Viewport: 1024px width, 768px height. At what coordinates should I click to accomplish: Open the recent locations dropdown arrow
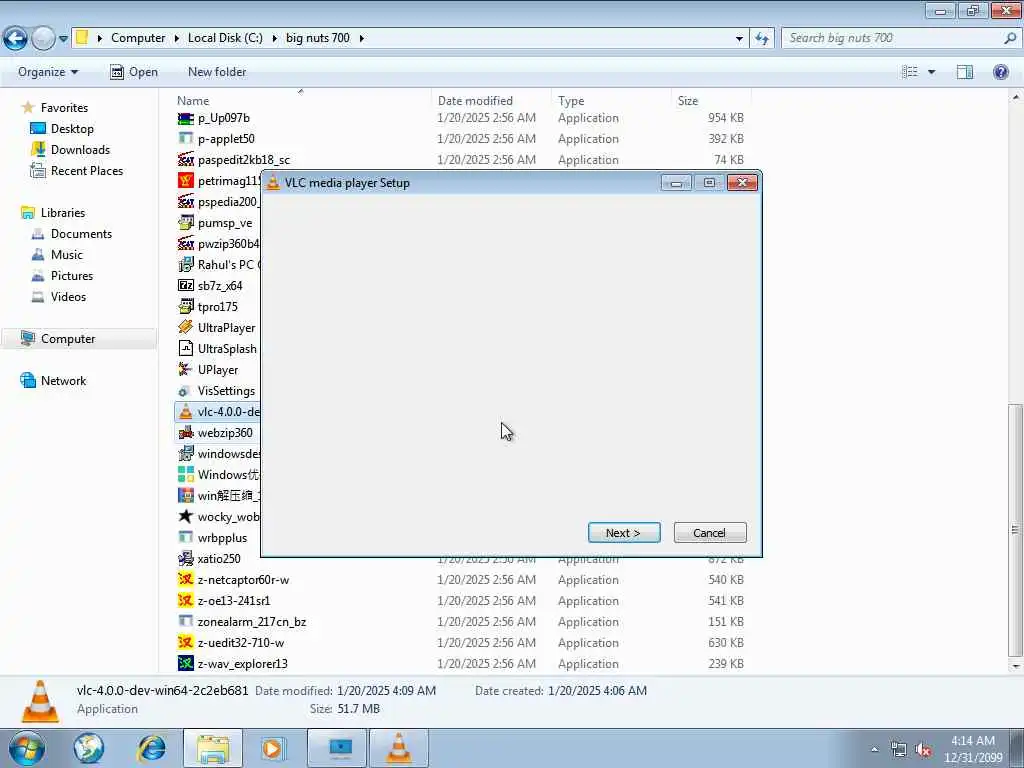(x=63, y=39)
